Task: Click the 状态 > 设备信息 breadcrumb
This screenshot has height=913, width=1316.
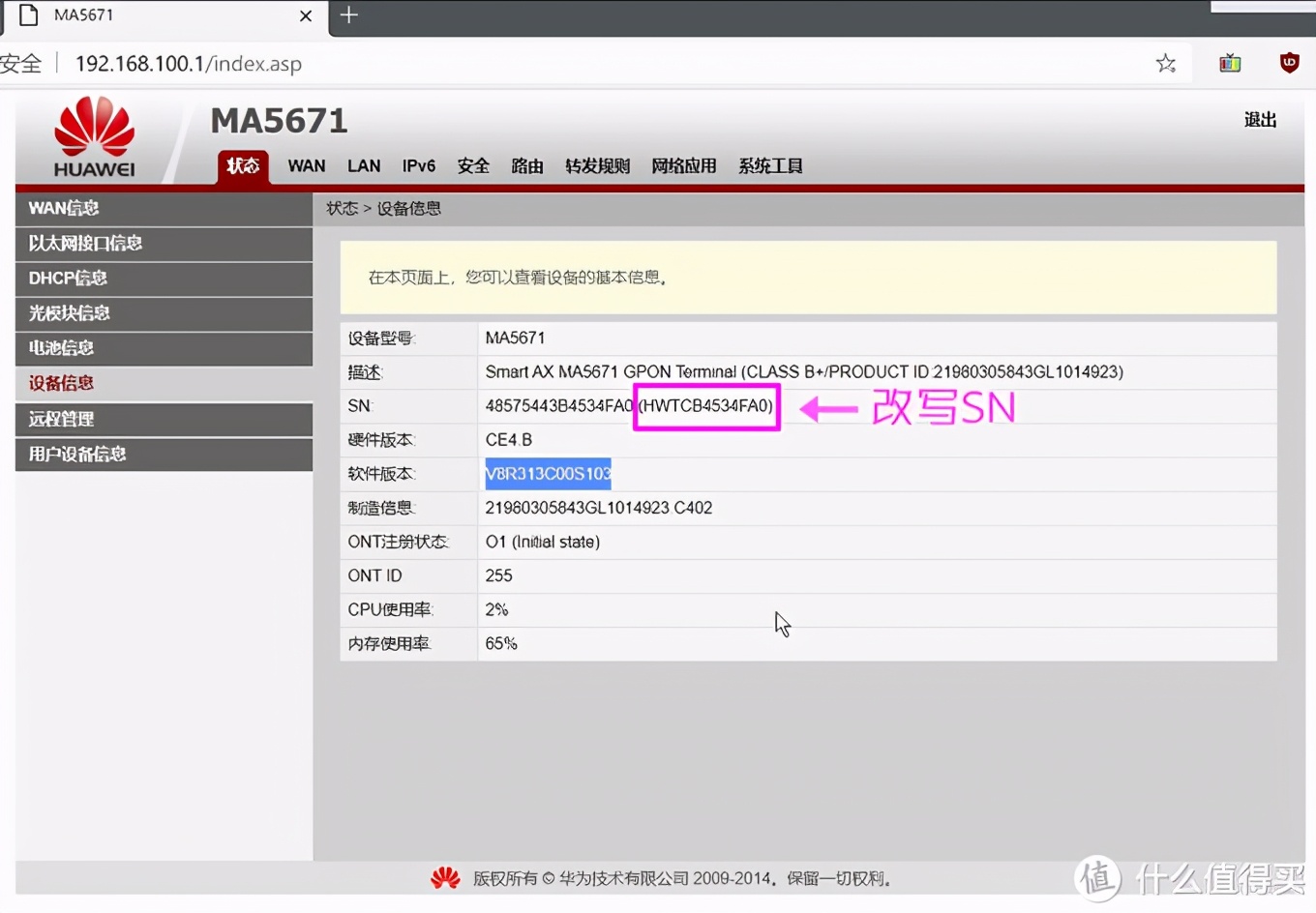Action: click(x=383, y=209)
